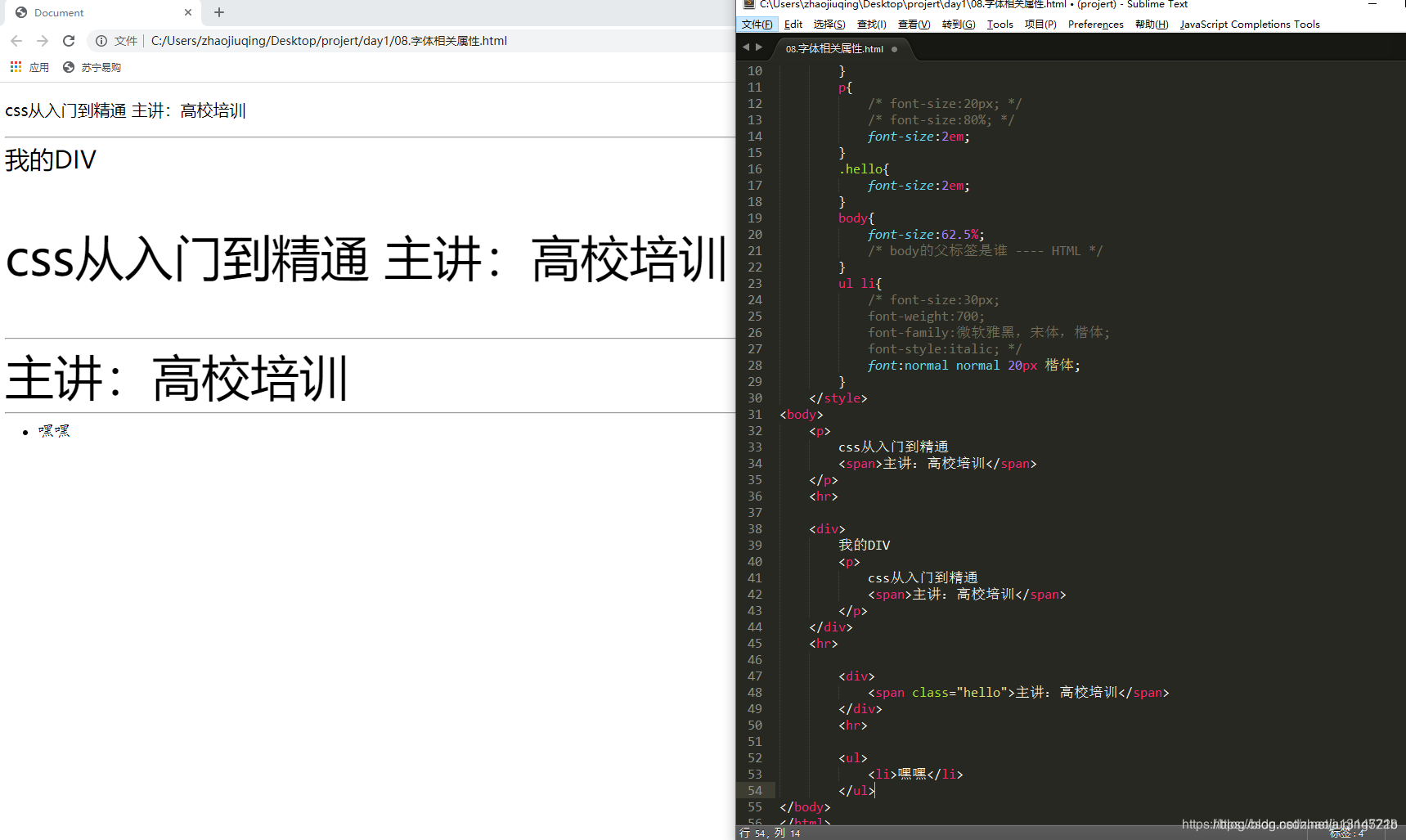Viewport: 1406px width, 840px height.
Task: Open JavaScript Completions Tools menu
Action: click(x=1250, y=25)
